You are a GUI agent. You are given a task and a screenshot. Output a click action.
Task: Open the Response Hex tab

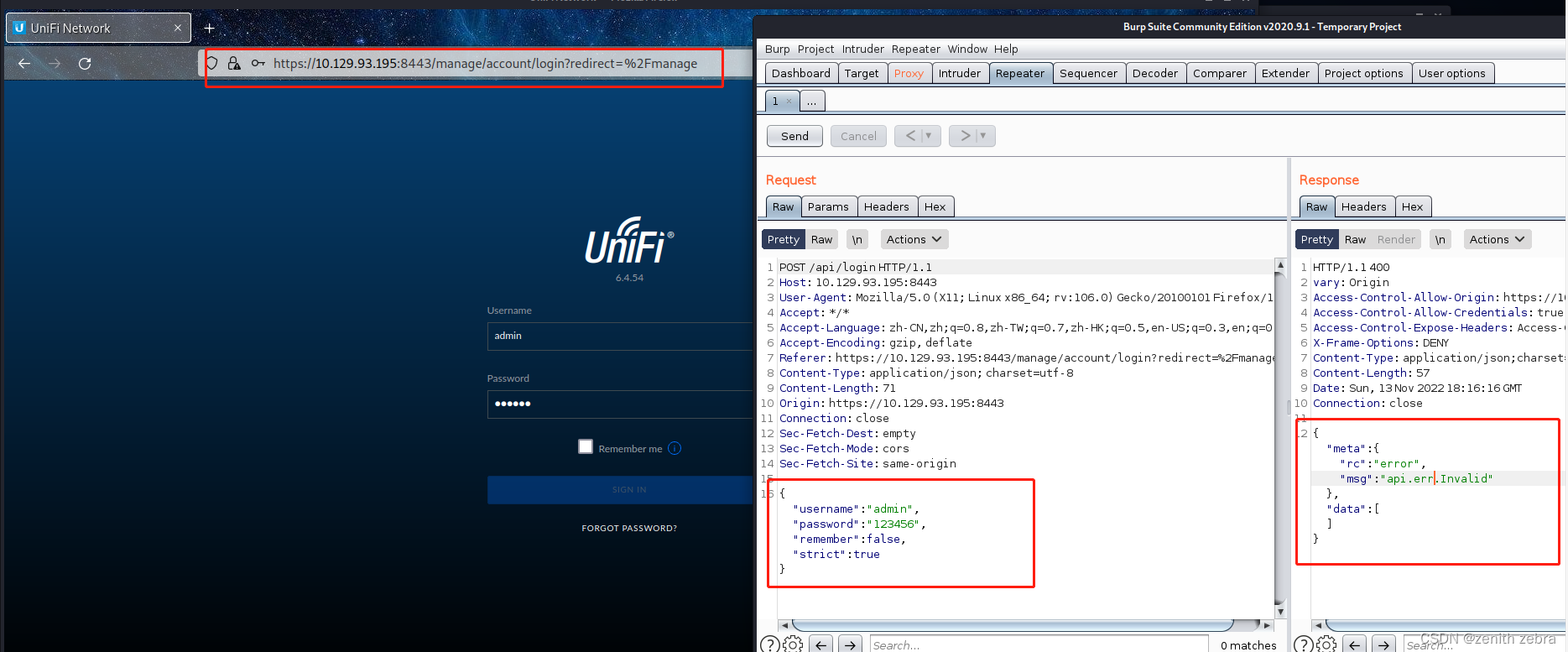pyautogui.click(x=1412, y=206)
